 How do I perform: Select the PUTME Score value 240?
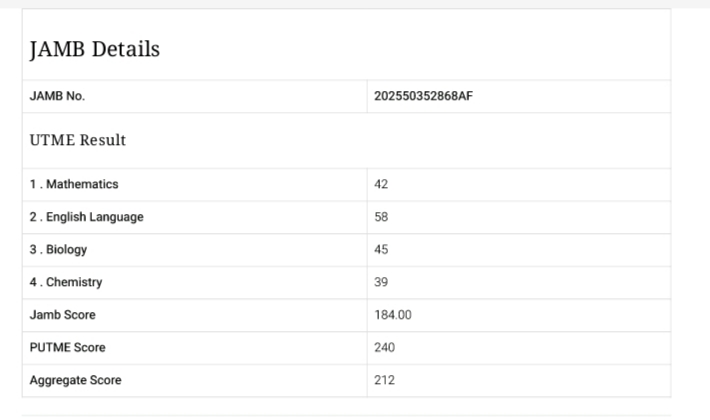(385, 348)
